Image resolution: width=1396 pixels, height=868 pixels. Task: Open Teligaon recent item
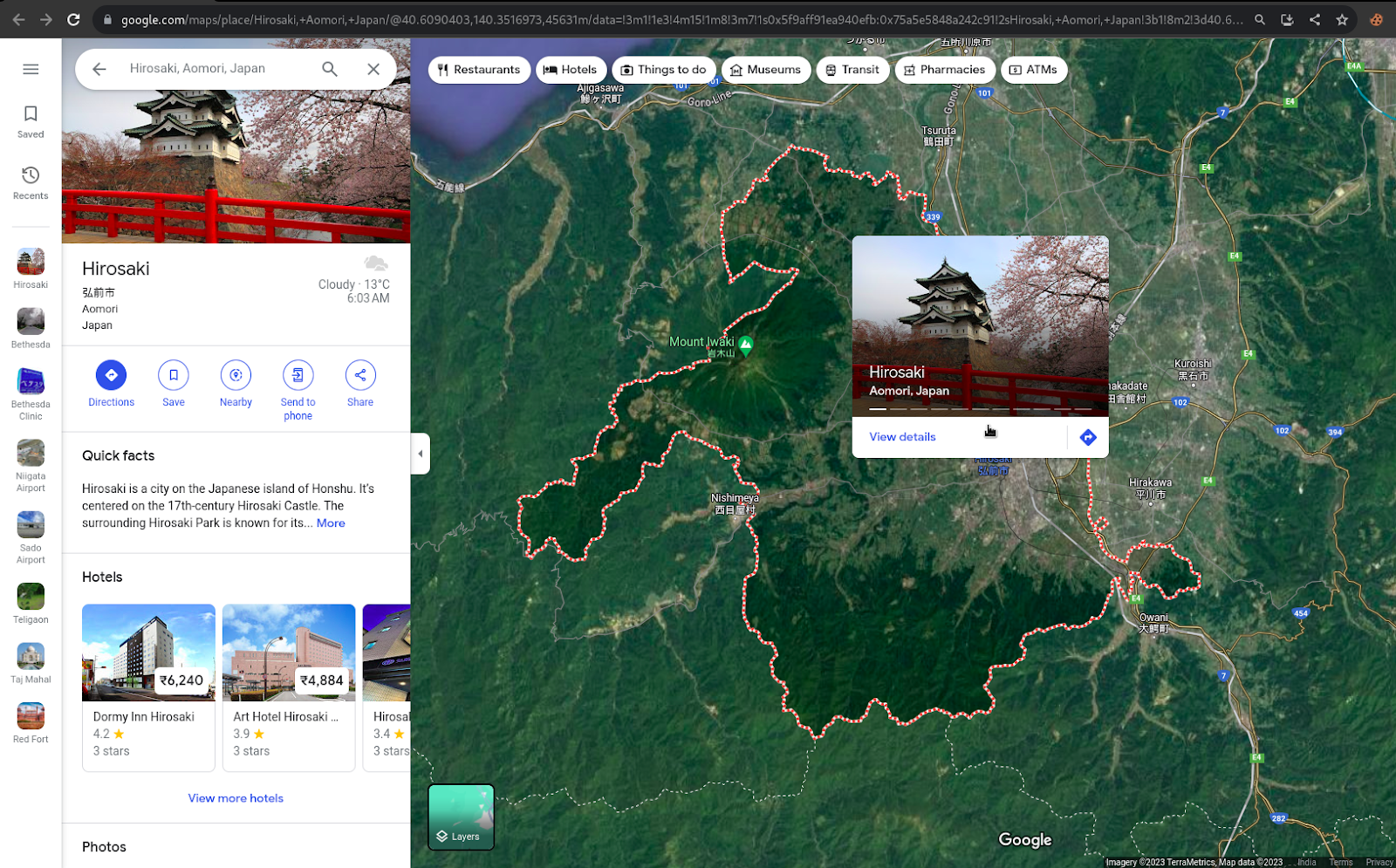tap(31, 604)
